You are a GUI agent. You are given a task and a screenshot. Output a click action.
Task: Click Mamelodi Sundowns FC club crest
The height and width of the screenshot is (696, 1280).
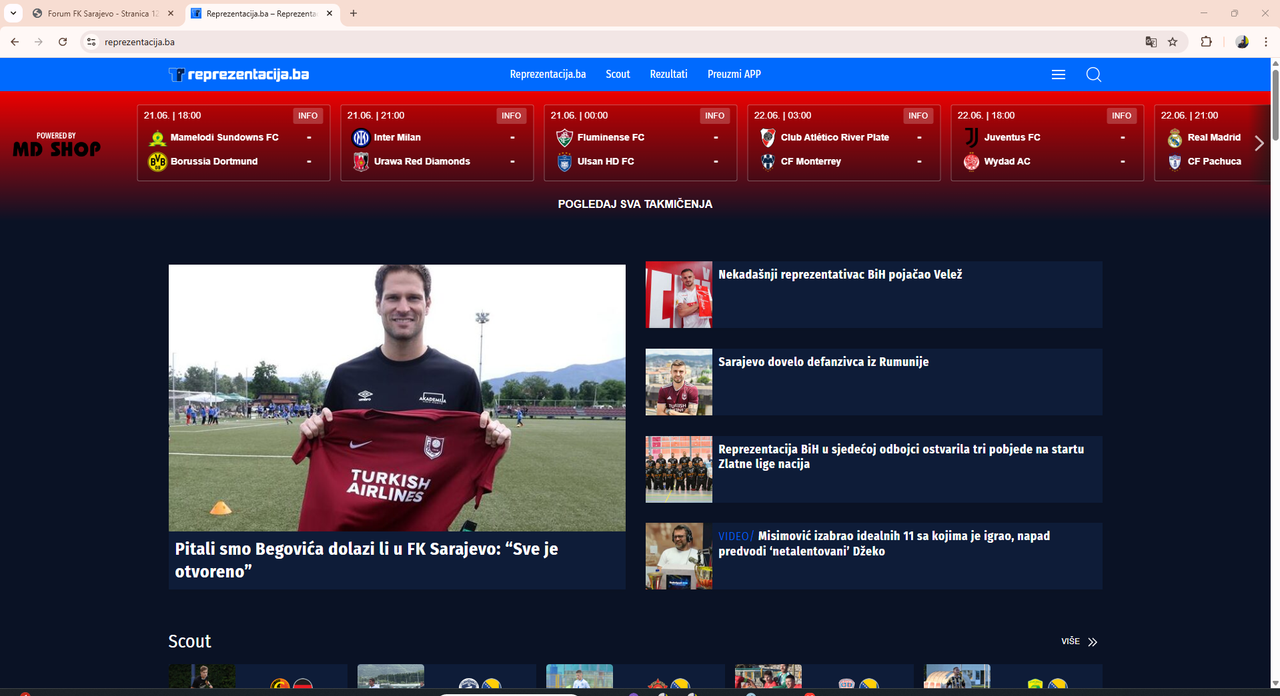(157, 138)
